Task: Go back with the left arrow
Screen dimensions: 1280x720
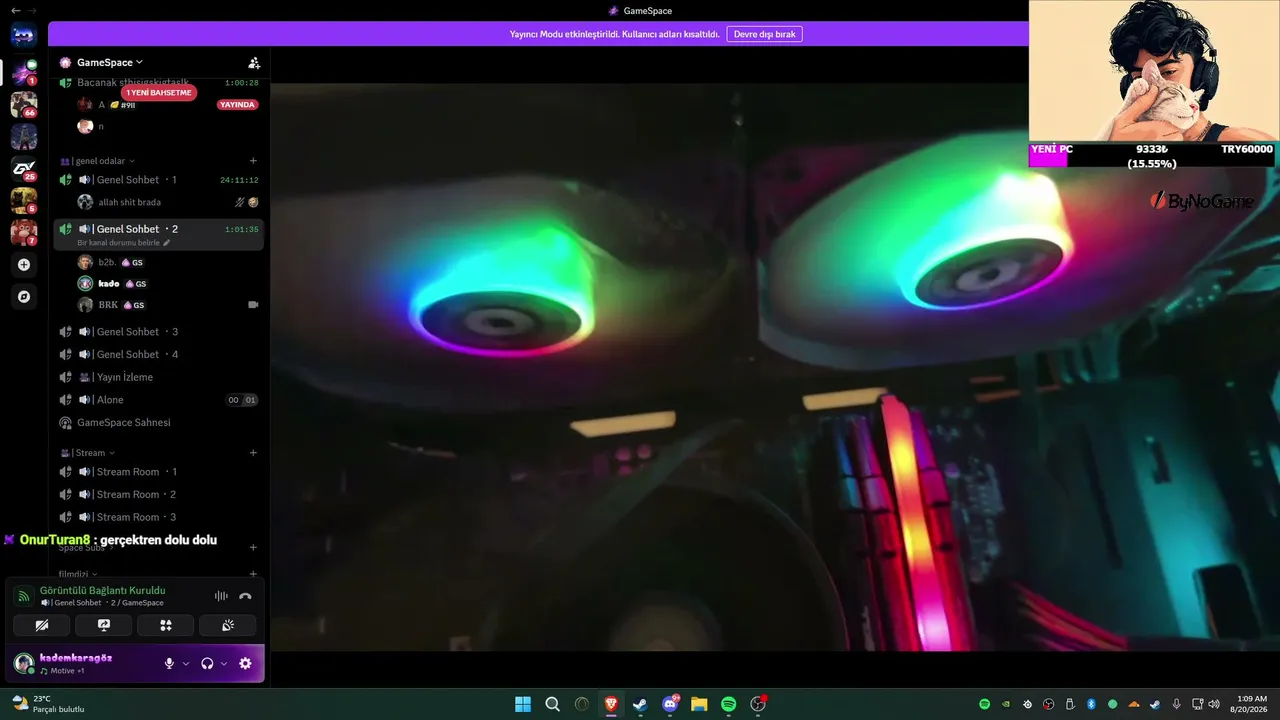Action: 15,10
